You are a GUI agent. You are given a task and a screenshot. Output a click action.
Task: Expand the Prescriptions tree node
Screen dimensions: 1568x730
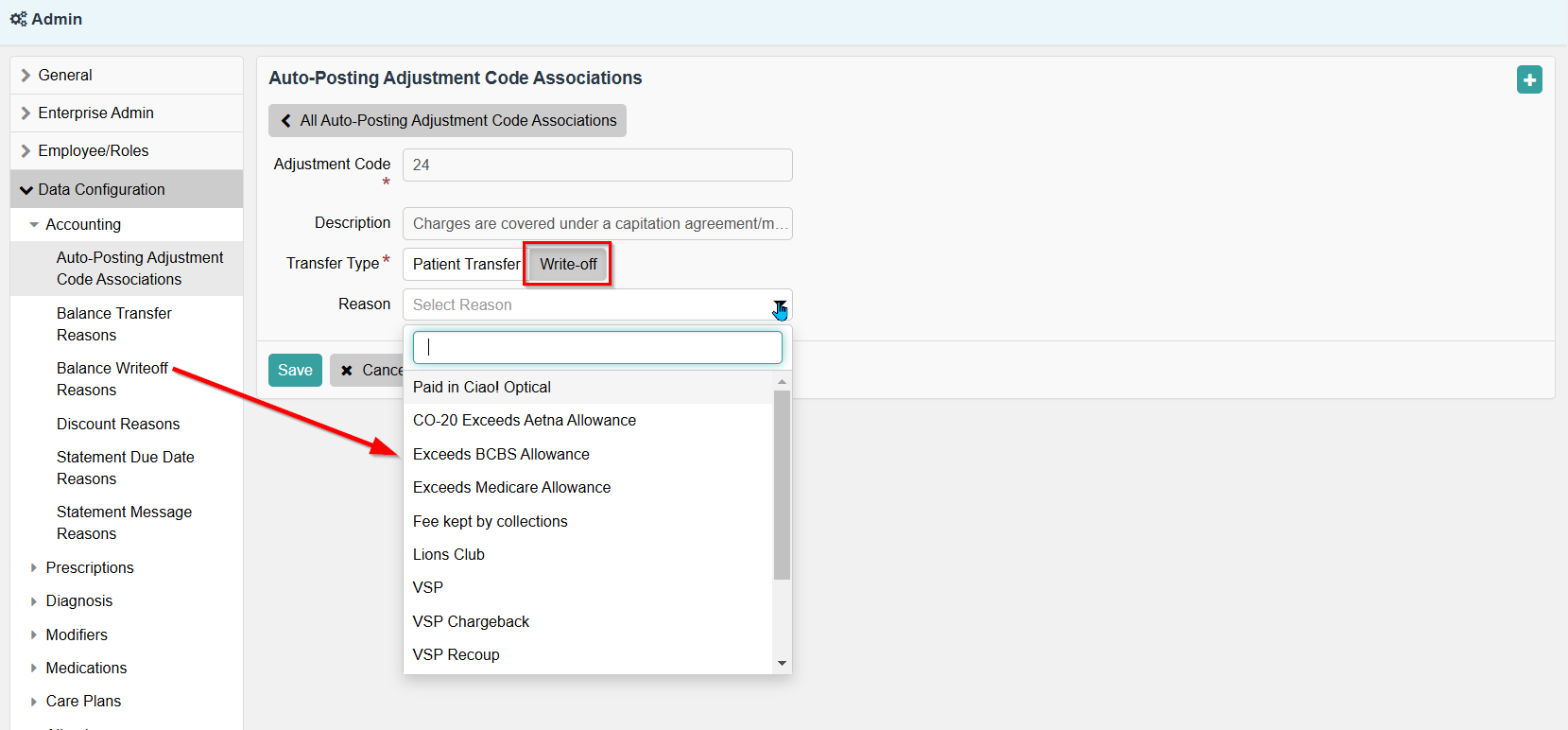coord(34,567)
